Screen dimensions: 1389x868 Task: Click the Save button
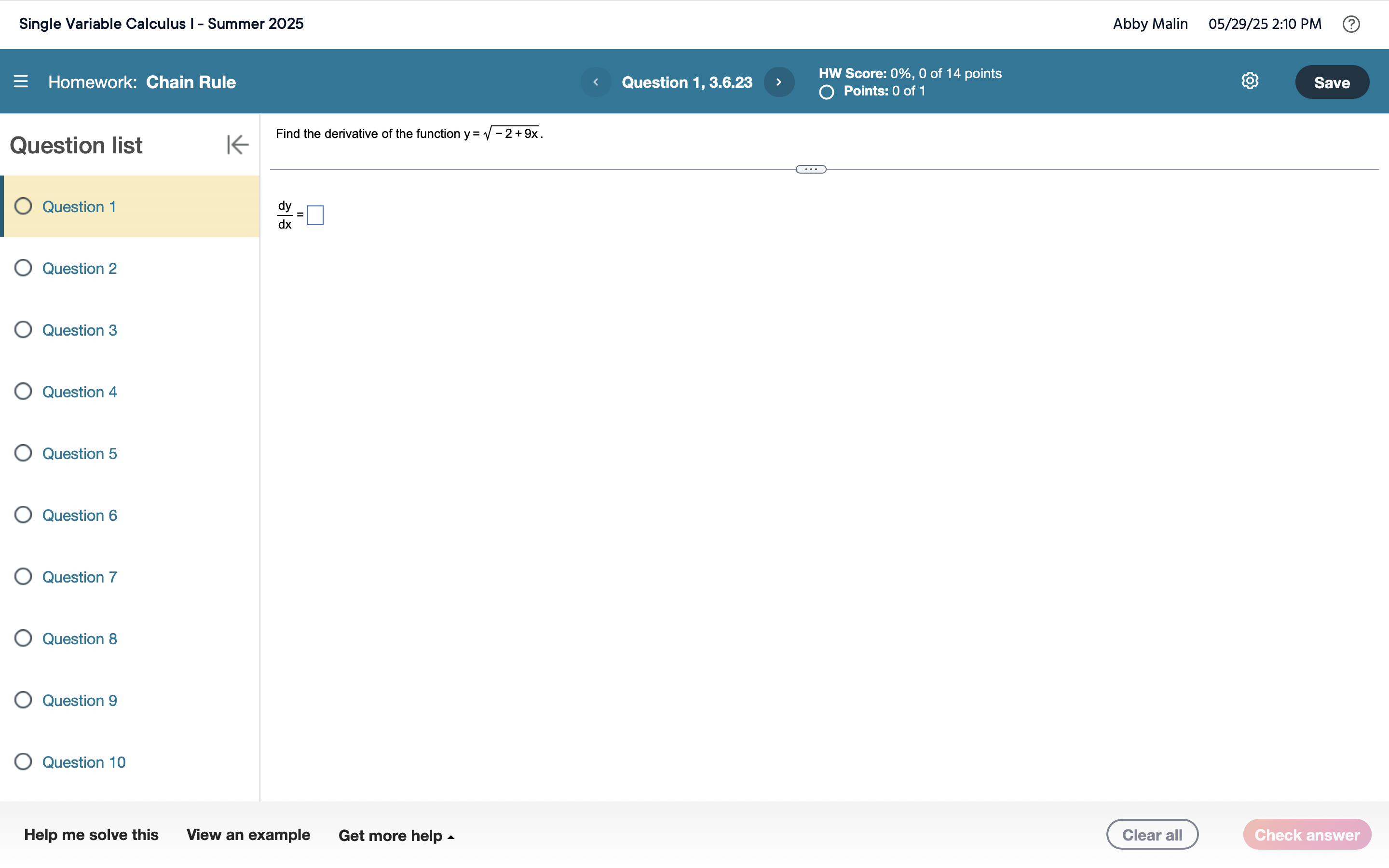click(1332, 82)
